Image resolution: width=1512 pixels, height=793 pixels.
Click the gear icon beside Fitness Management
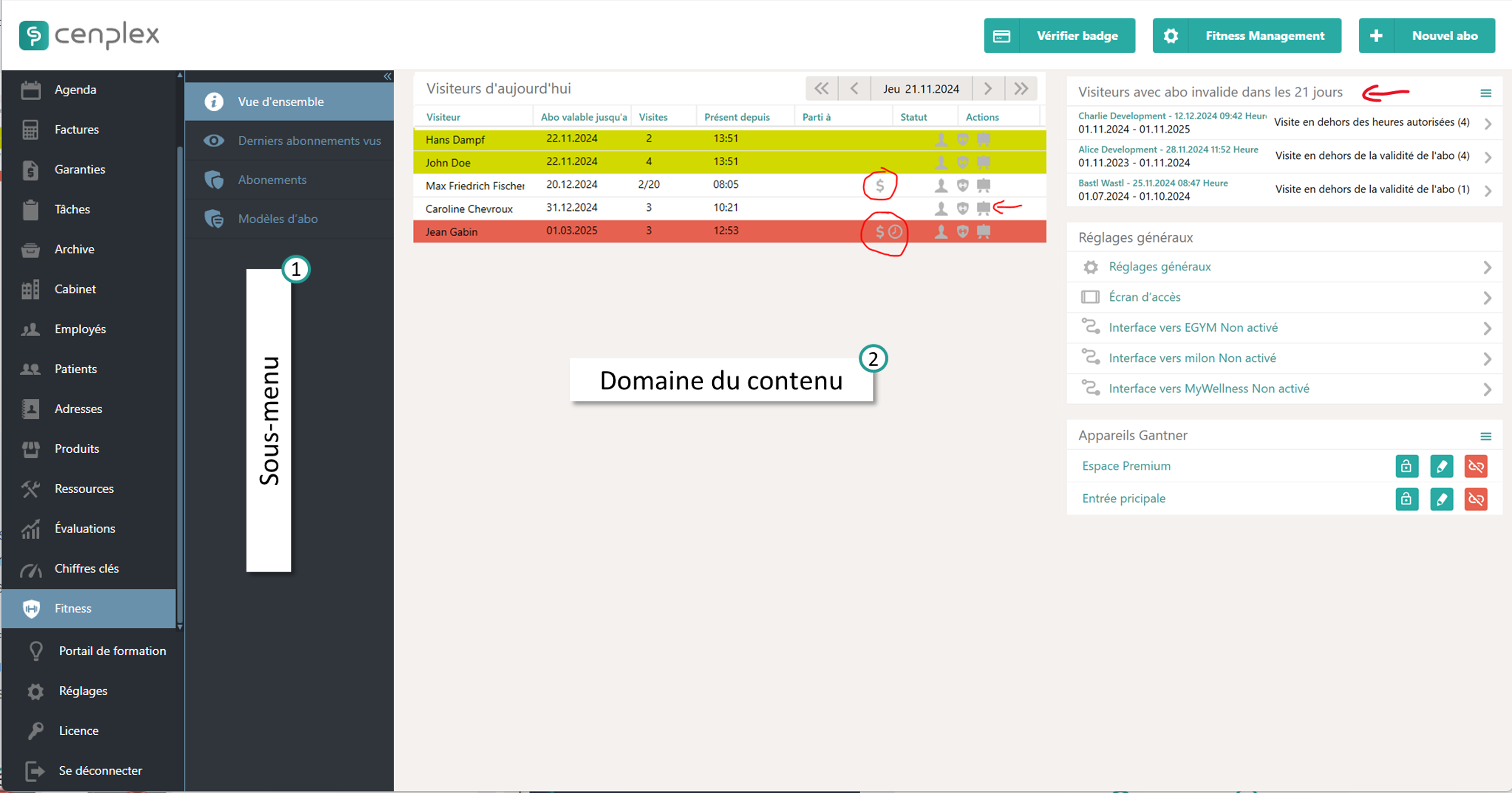tap(1171, 35)
